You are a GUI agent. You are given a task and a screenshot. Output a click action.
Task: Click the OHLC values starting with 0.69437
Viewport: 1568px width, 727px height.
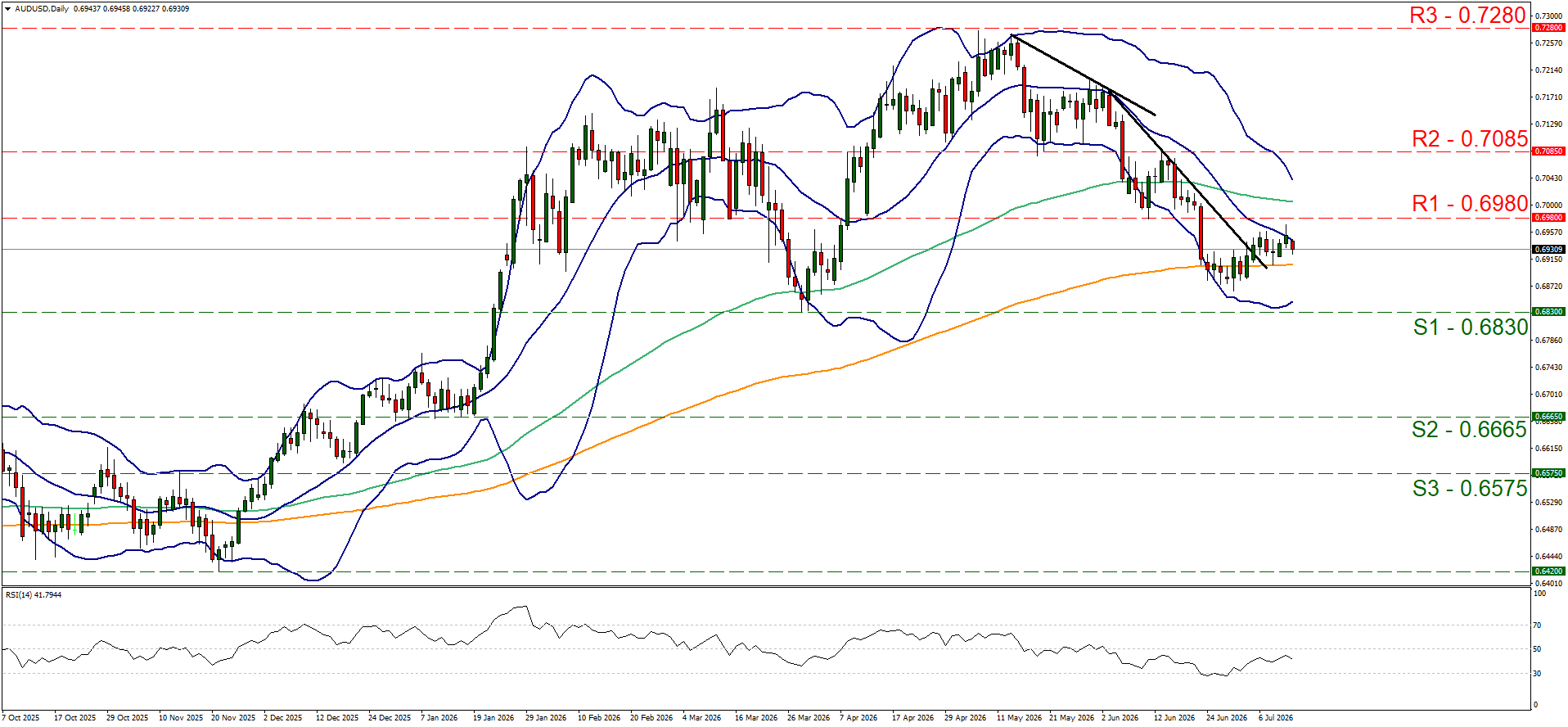point(132,9)
